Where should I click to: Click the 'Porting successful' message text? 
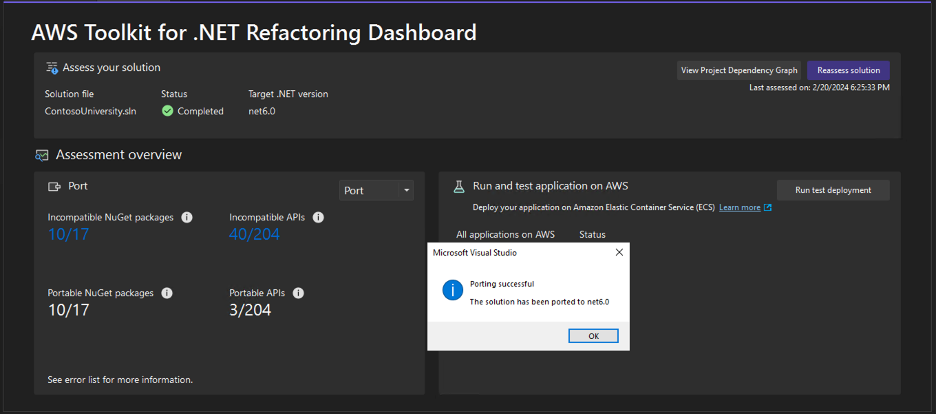(502, 284)
